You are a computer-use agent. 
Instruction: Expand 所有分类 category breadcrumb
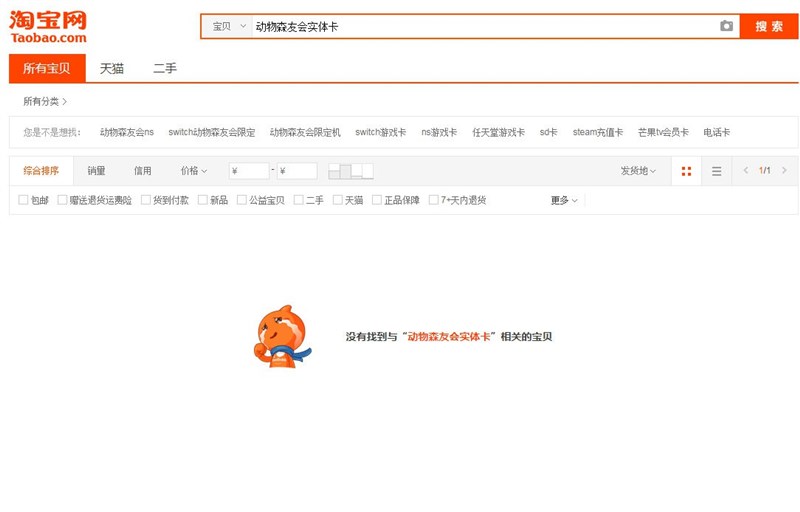click(x=45, y=101)
